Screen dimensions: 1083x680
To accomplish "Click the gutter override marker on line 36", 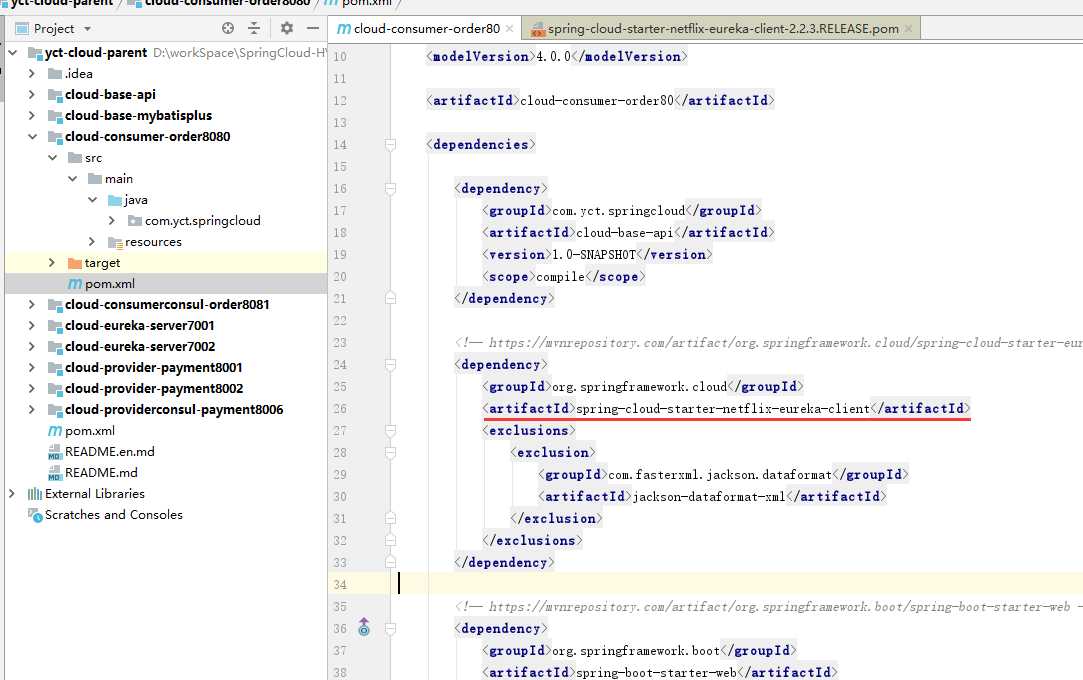I will tap(364, 628).
